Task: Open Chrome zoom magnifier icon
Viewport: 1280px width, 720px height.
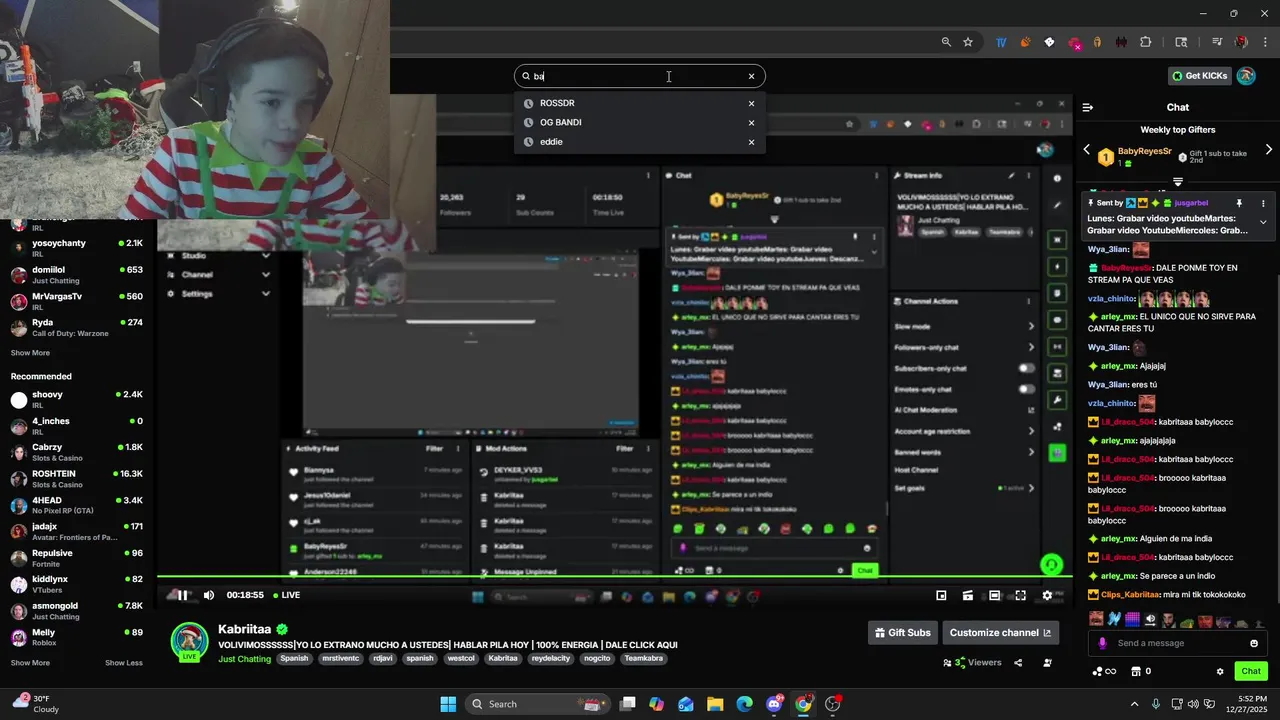Action: pos(946,42)
